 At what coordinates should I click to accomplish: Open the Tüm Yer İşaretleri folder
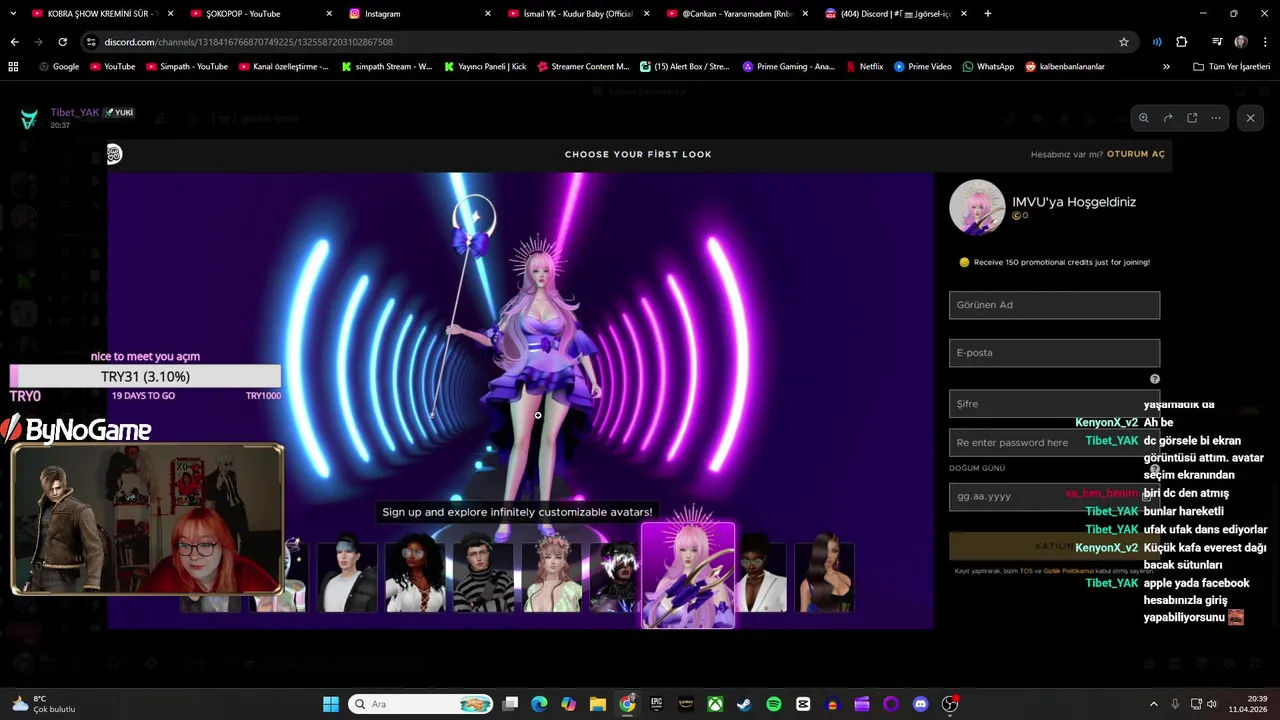1232,66
